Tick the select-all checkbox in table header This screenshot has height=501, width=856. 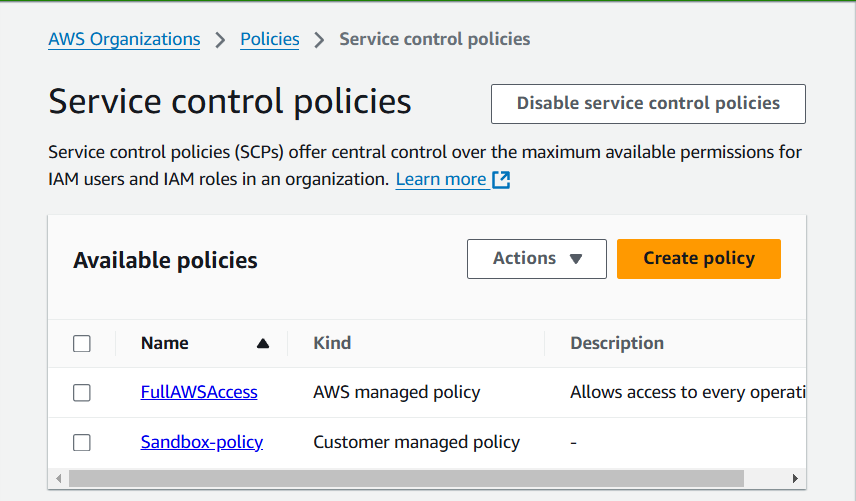[82, 344]
